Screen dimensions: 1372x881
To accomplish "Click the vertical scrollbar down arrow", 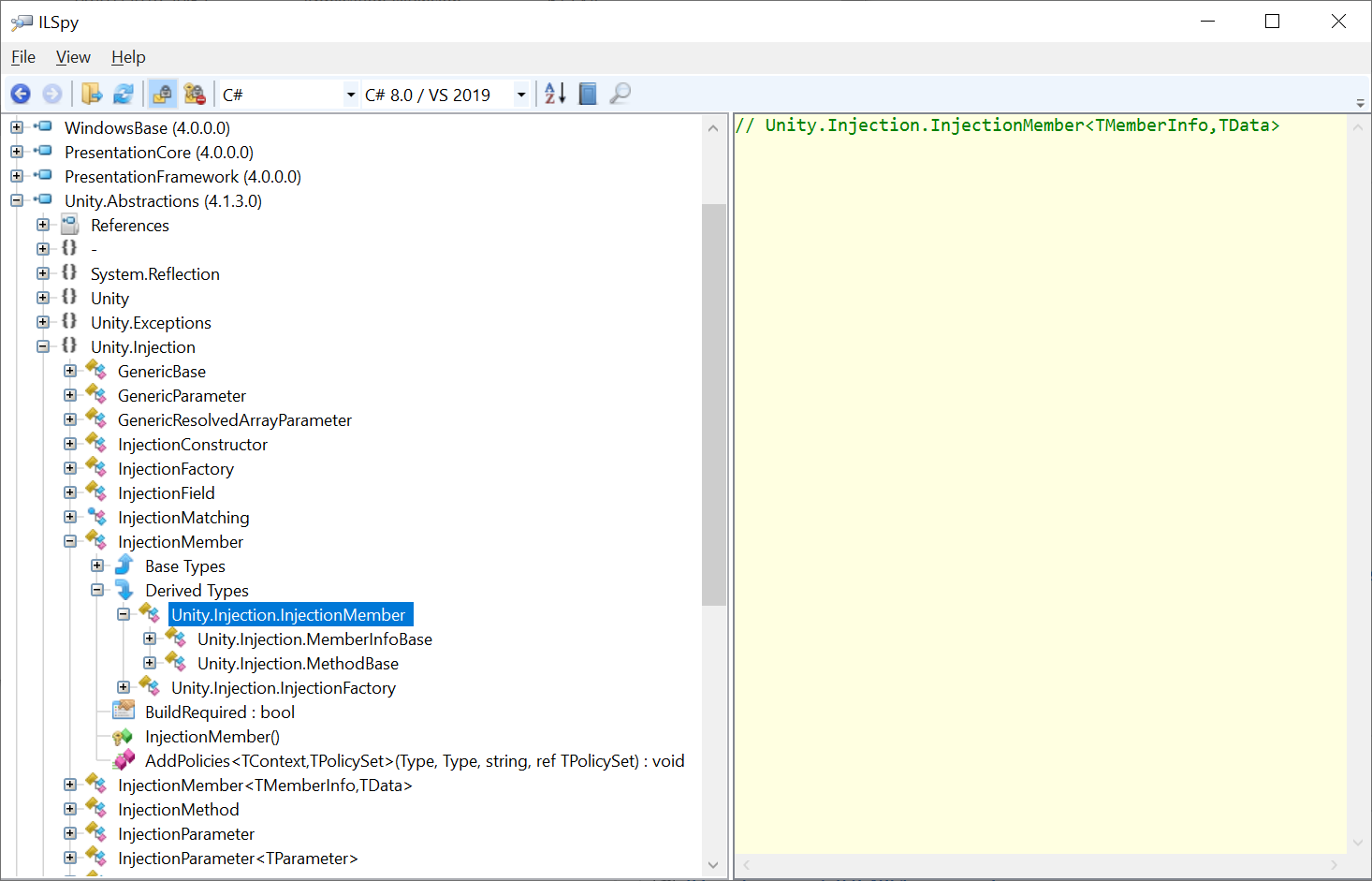I will [713, 864].
